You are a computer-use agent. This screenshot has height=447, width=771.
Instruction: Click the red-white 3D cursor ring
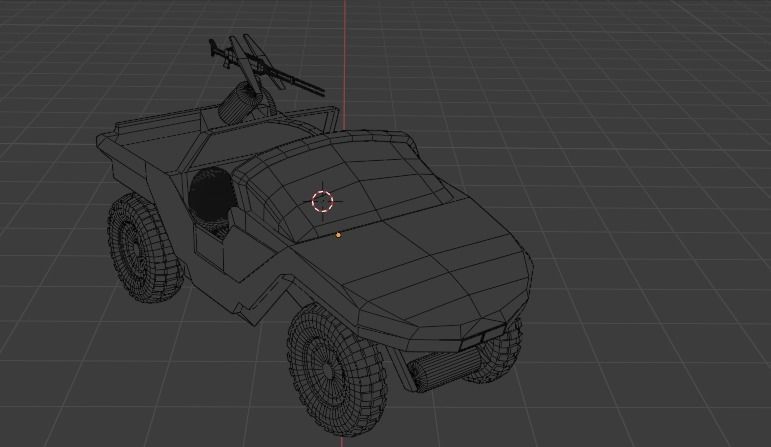323,201
